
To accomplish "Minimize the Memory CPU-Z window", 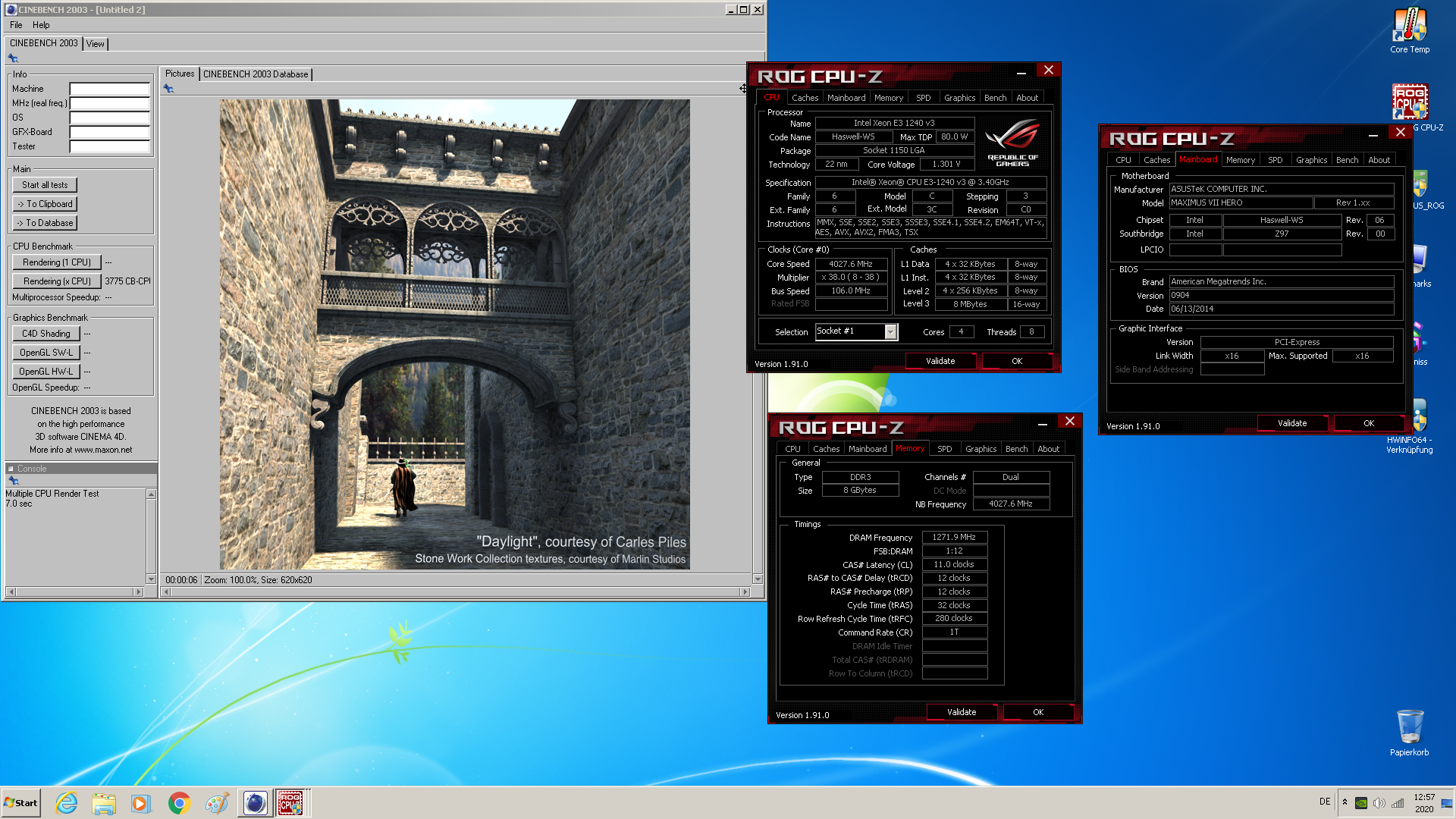I will 1042,422.
